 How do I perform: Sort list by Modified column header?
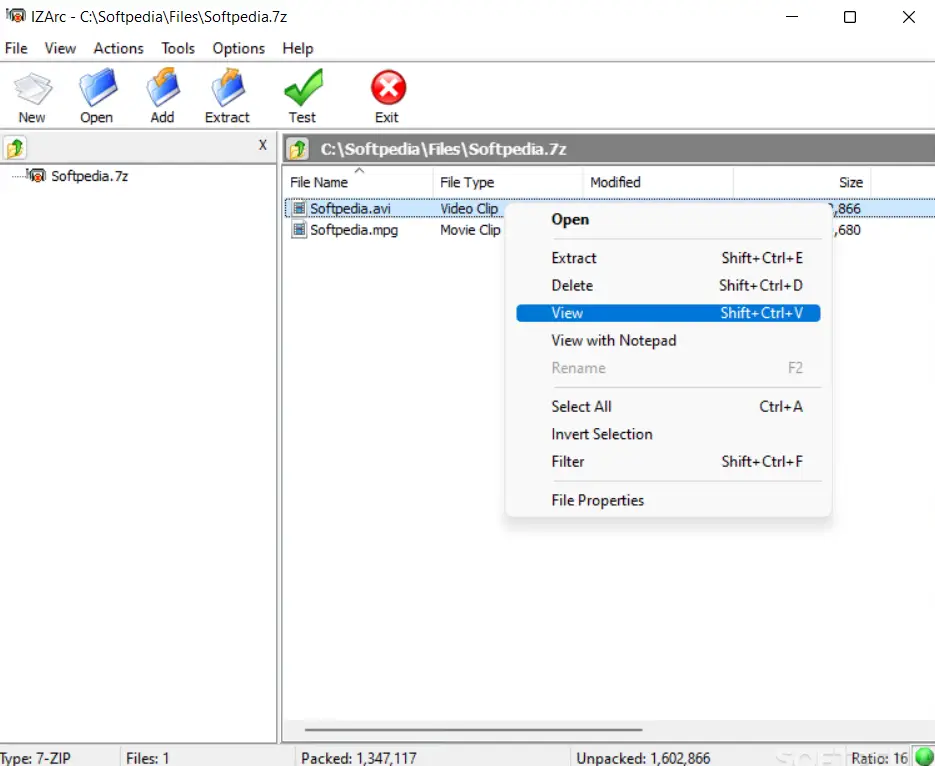tap(615, 183)
